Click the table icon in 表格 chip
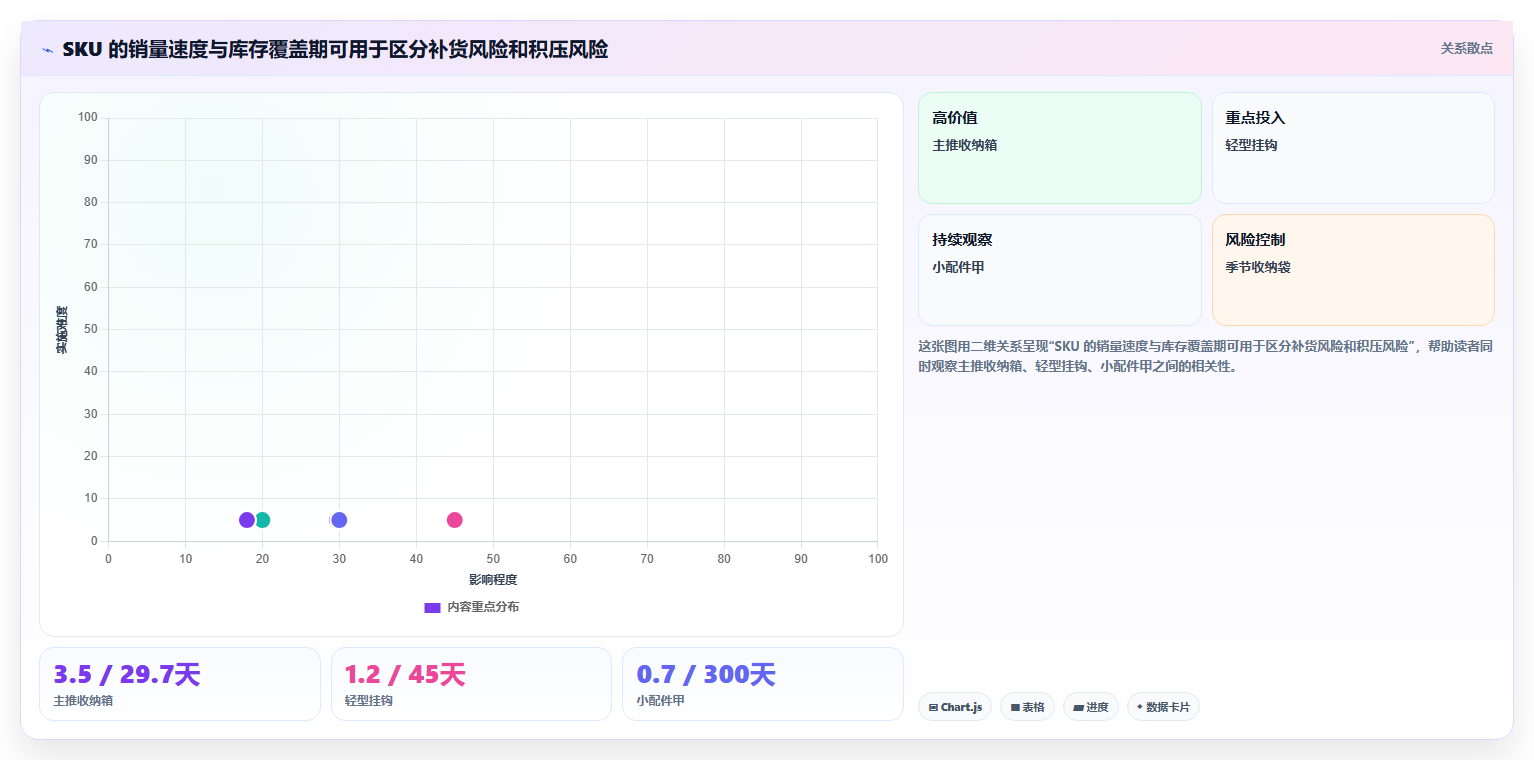This screenshot has width=1534, height=760. coord(1015,707)
